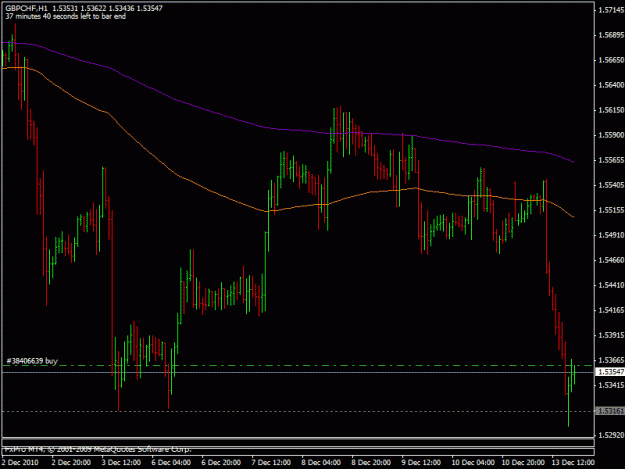This screenshot has width=625, height=469.
Task: Click the 1.53665 price axis label
Action: (611, 360)
